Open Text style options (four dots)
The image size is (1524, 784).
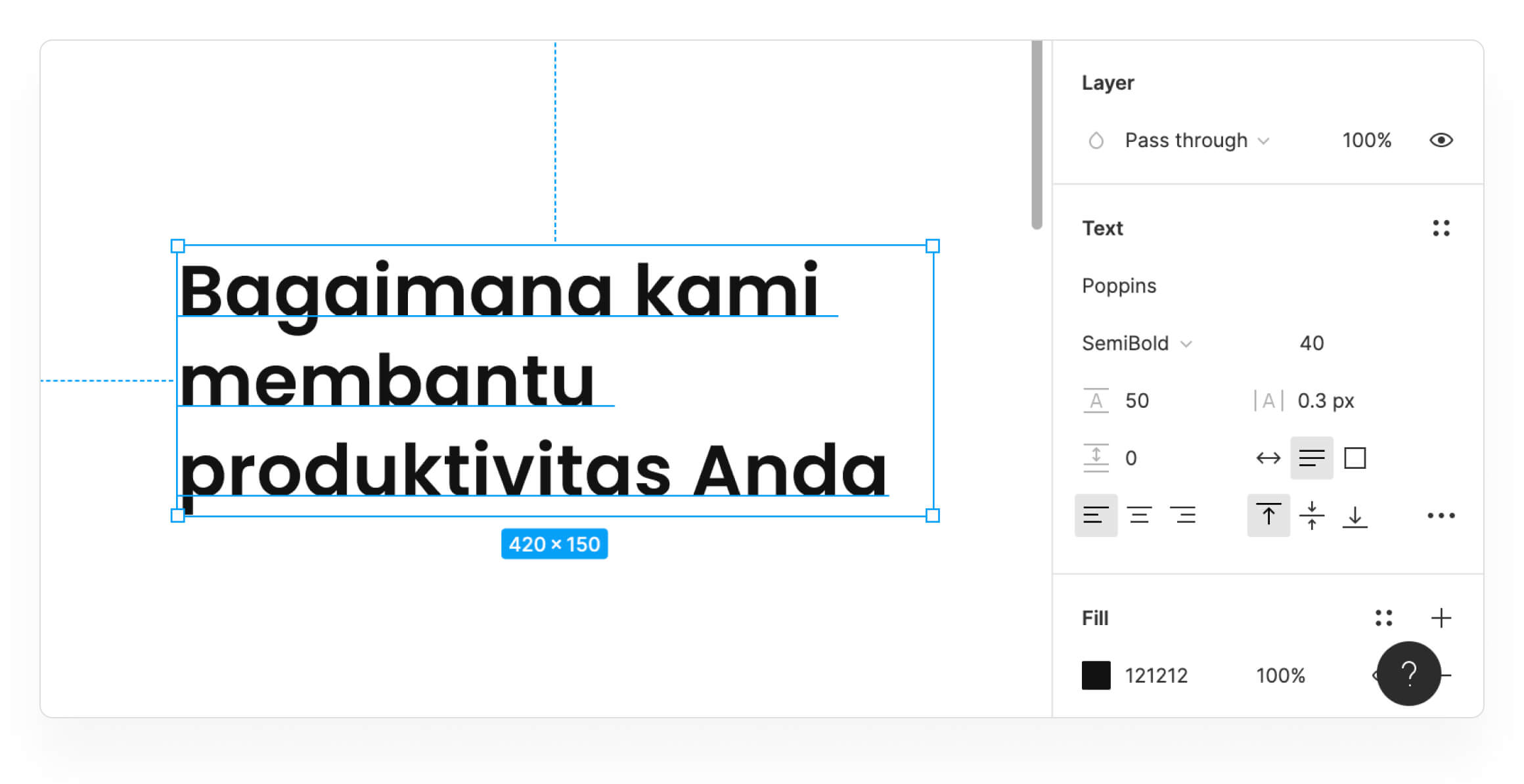pos(1441,228)
